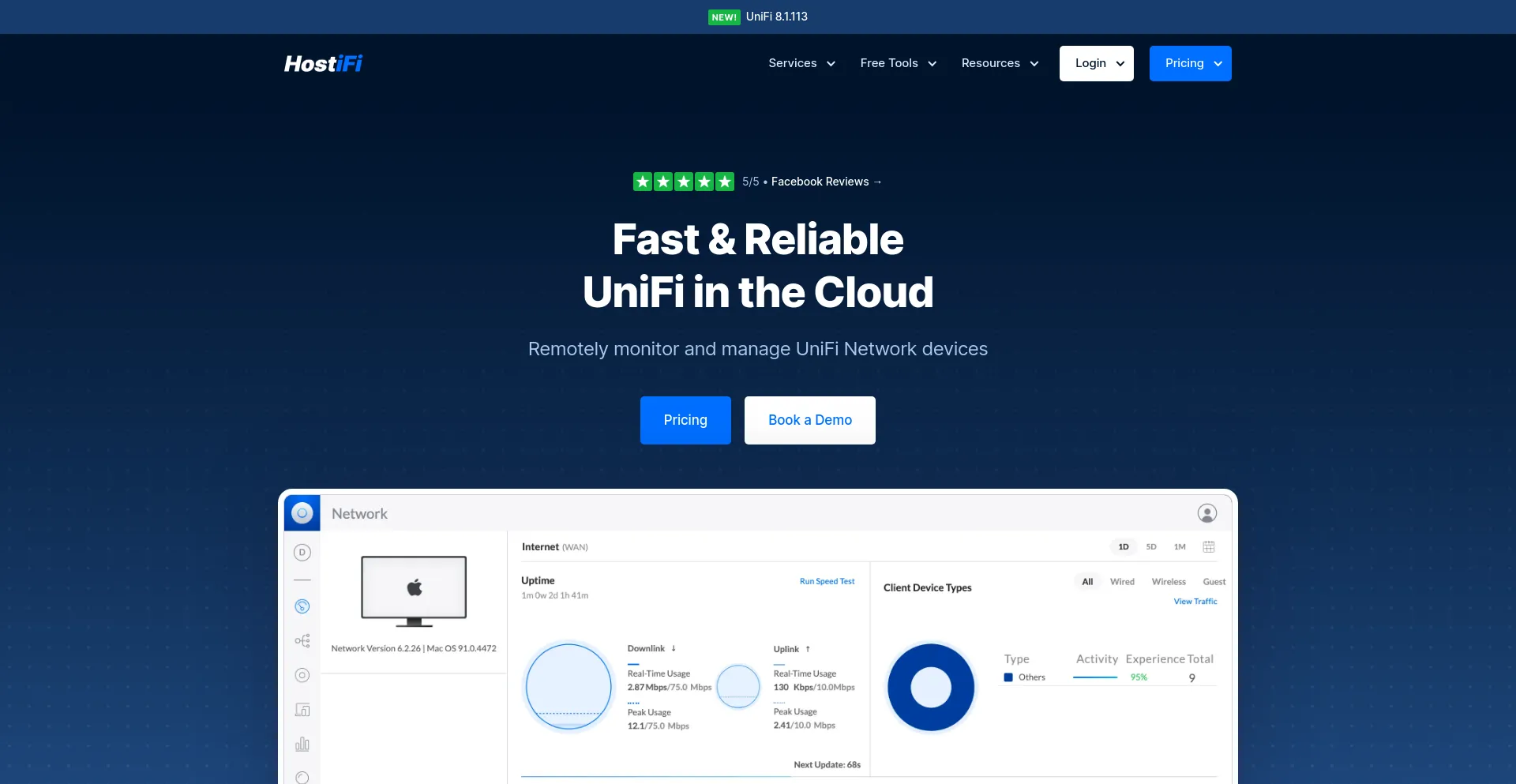1516x784 pixels.
Task: Select the Guest client filter
Action: [x=1214, y=582]
